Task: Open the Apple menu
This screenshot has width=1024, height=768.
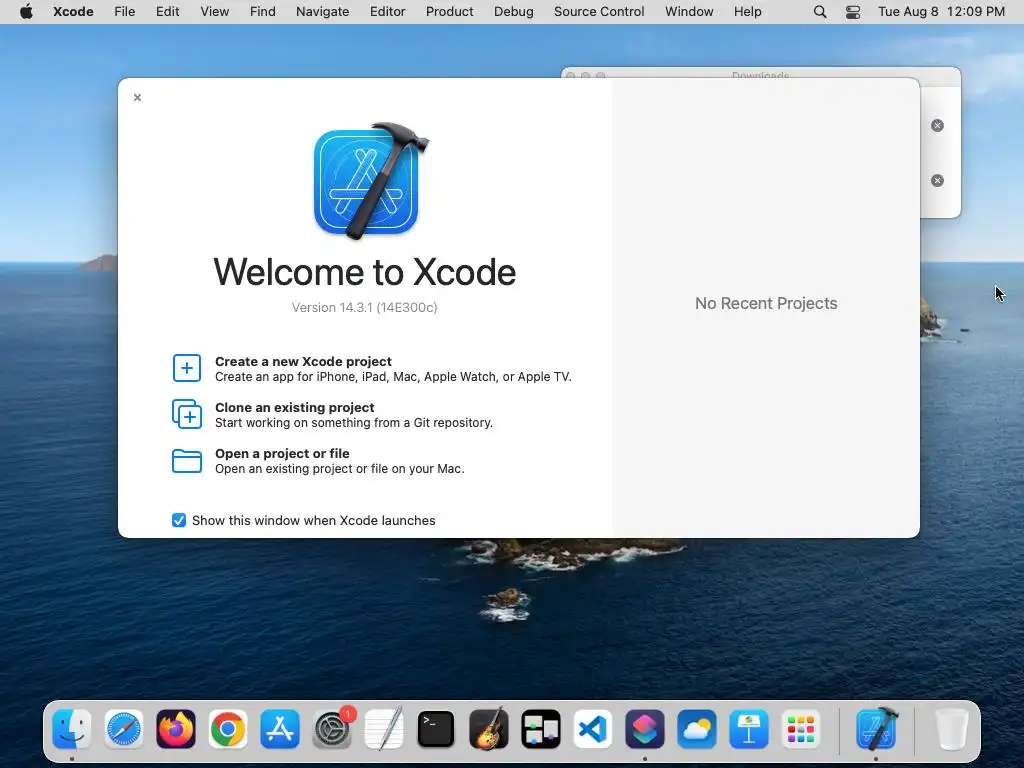Action: pos(26,12)
